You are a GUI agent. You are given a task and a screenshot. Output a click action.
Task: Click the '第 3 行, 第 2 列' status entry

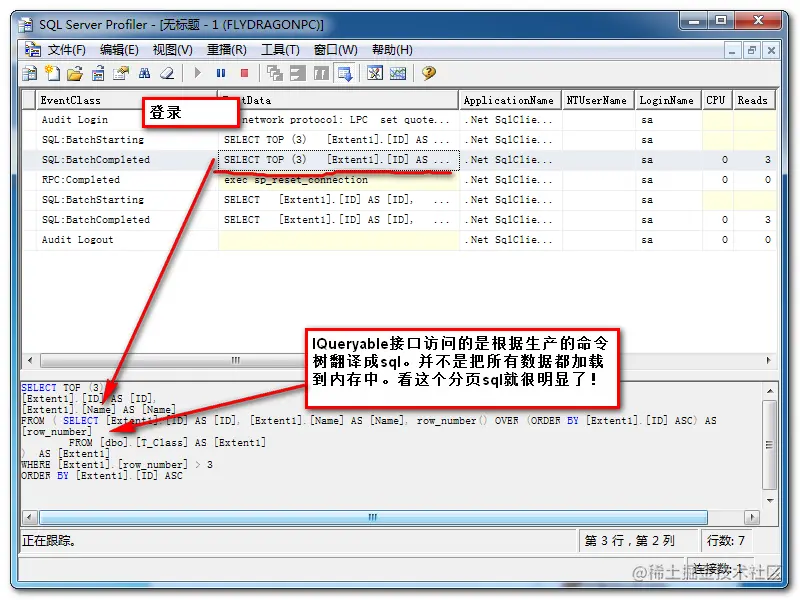(x=630, y=541)
